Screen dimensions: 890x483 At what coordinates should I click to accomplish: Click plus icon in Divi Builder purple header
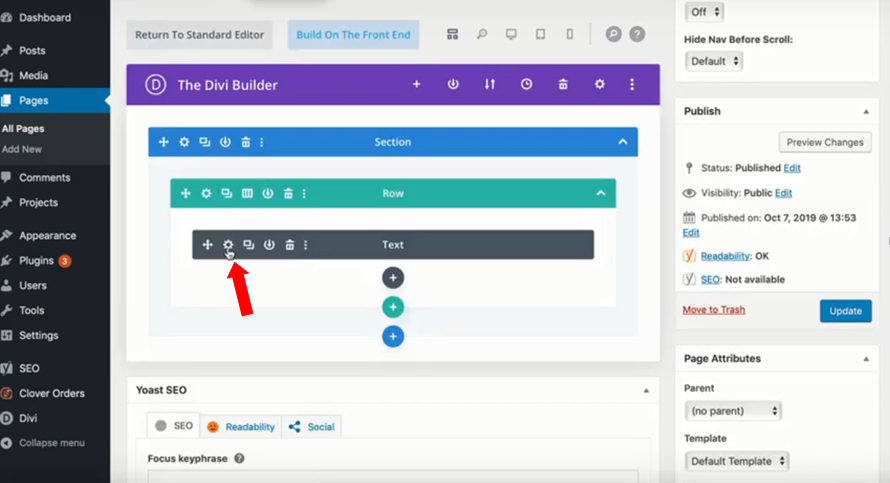pos(417,85)
